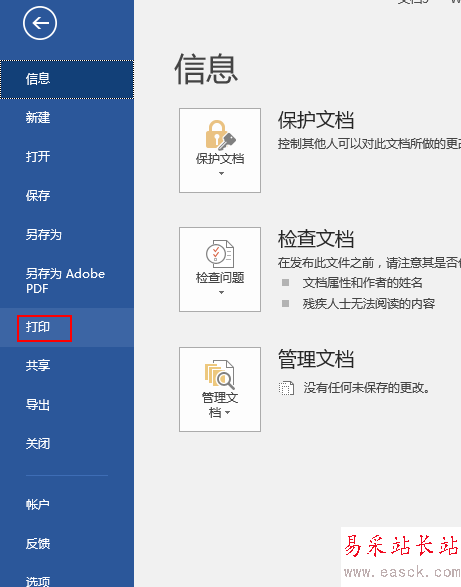This screenshot has height=587, width=461.
Task: Choose 另存为 in the sidebar
Action: 67,235
